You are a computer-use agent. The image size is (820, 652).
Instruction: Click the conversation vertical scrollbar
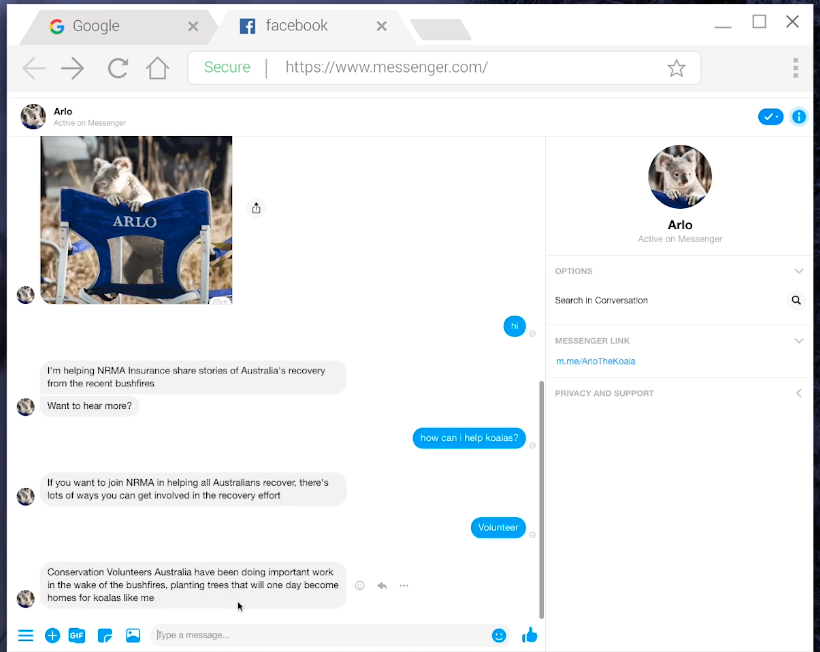(541, 499)
